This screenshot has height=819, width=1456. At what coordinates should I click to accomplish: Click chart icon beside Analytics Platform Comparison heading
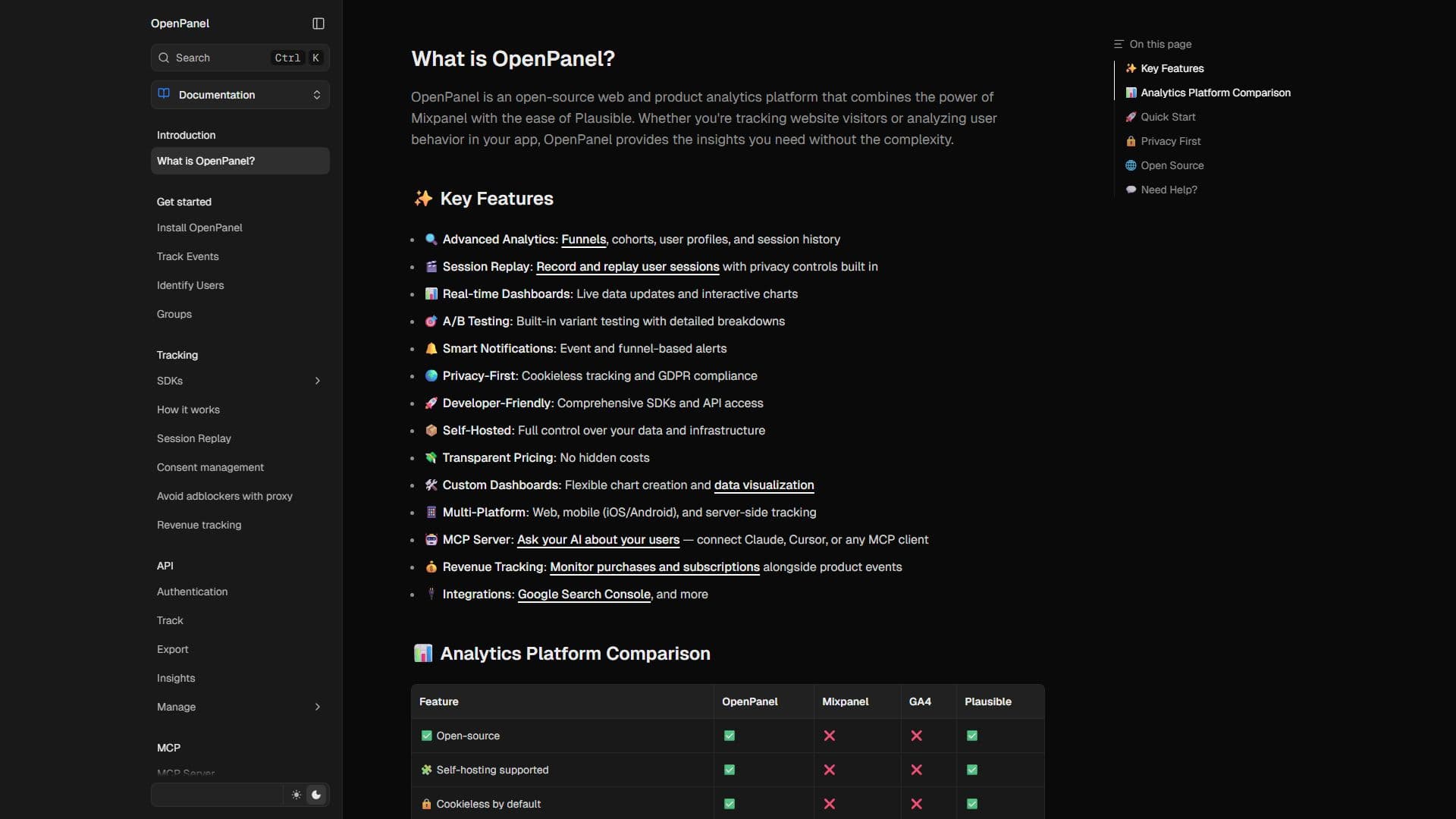[x=423, y=653]
